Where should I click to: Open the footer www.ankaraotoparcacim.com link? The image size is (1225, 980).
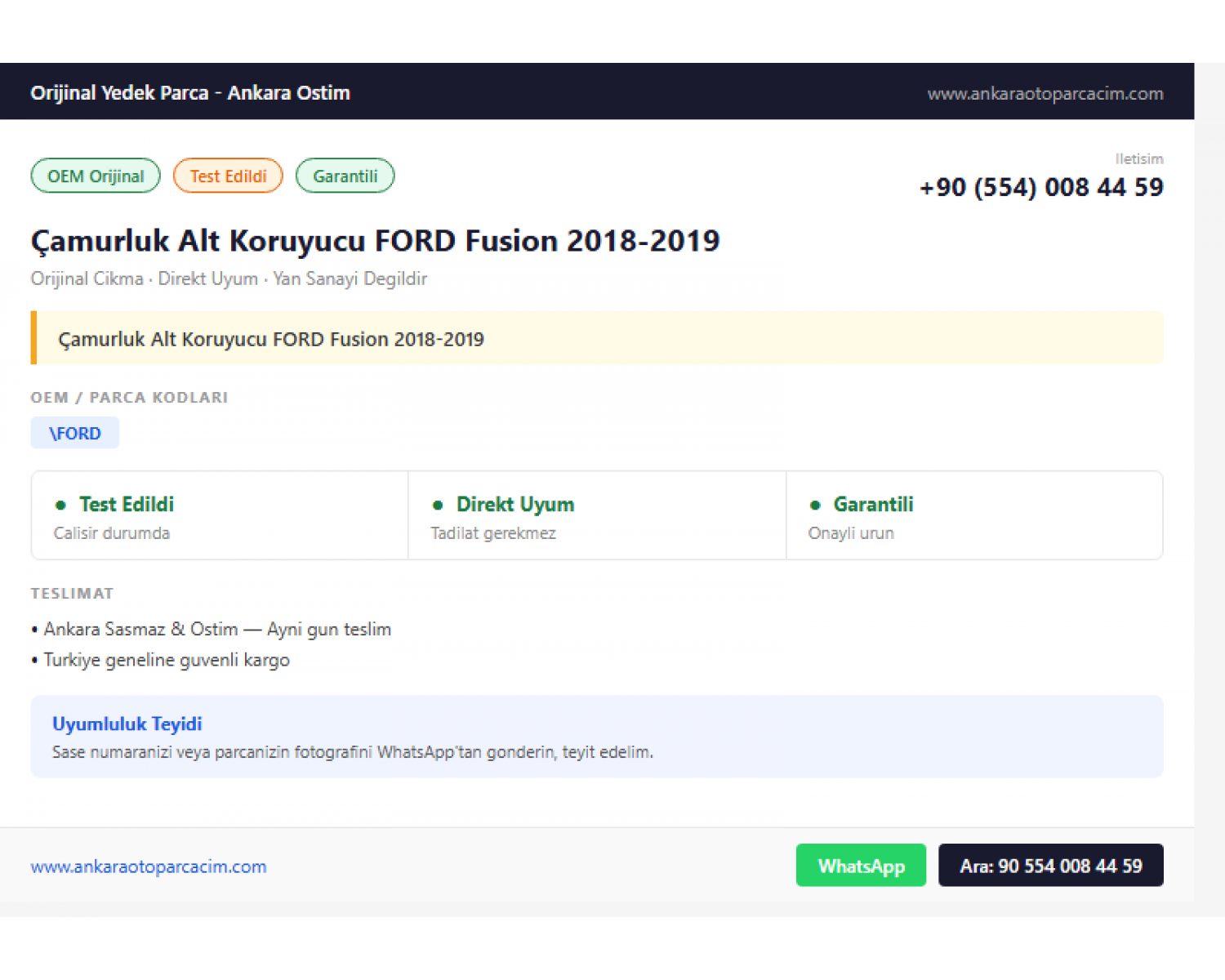click(x=149, y=866)
